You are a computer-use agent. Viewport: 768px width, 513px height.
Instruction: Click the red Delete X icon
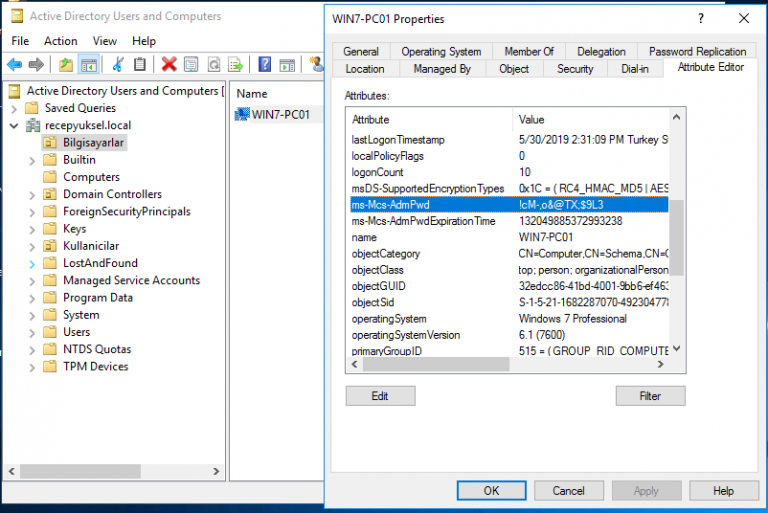169,64
